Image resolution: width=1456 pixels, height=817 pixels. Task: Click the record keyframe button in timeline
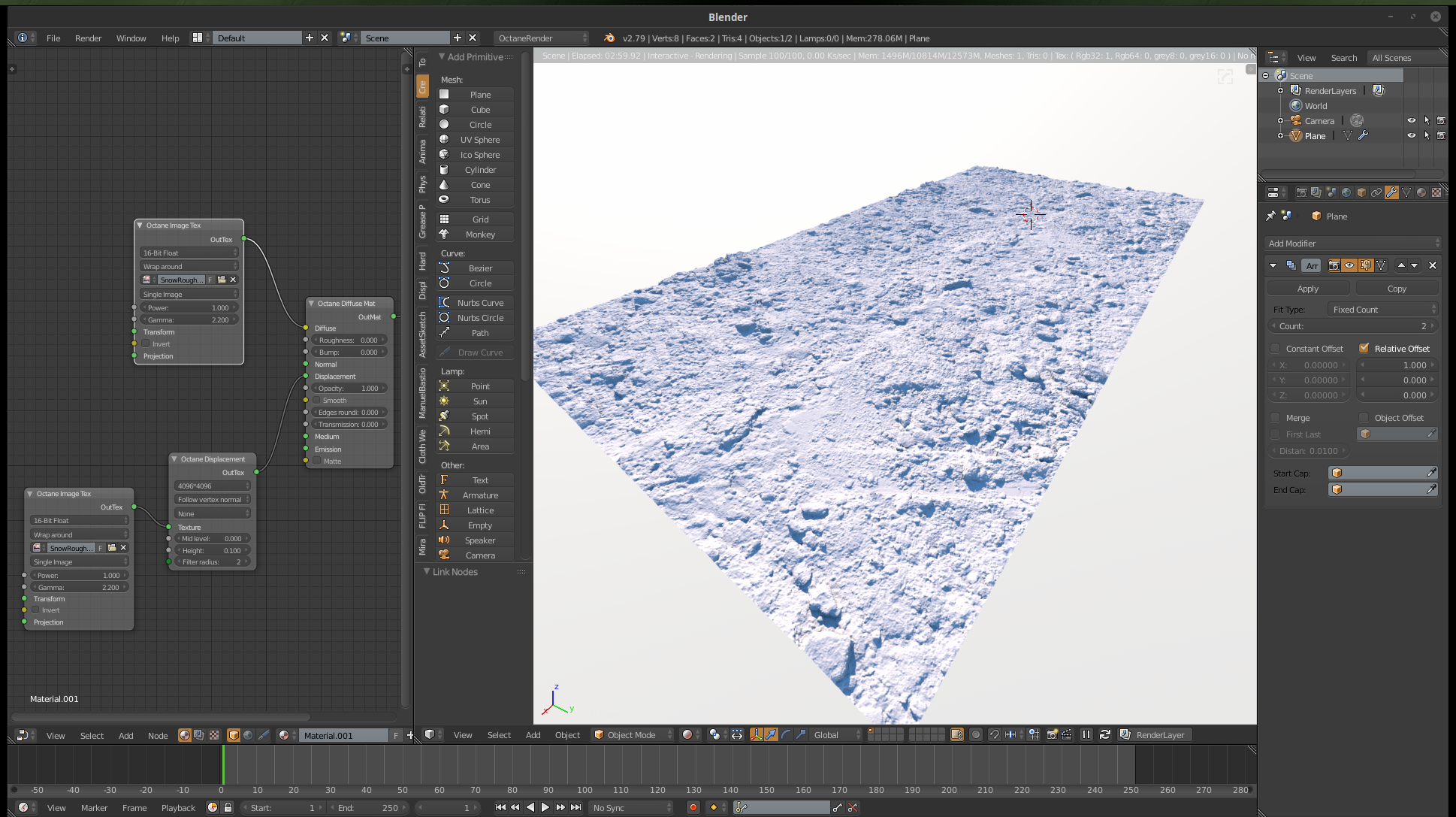pos(693,807)
